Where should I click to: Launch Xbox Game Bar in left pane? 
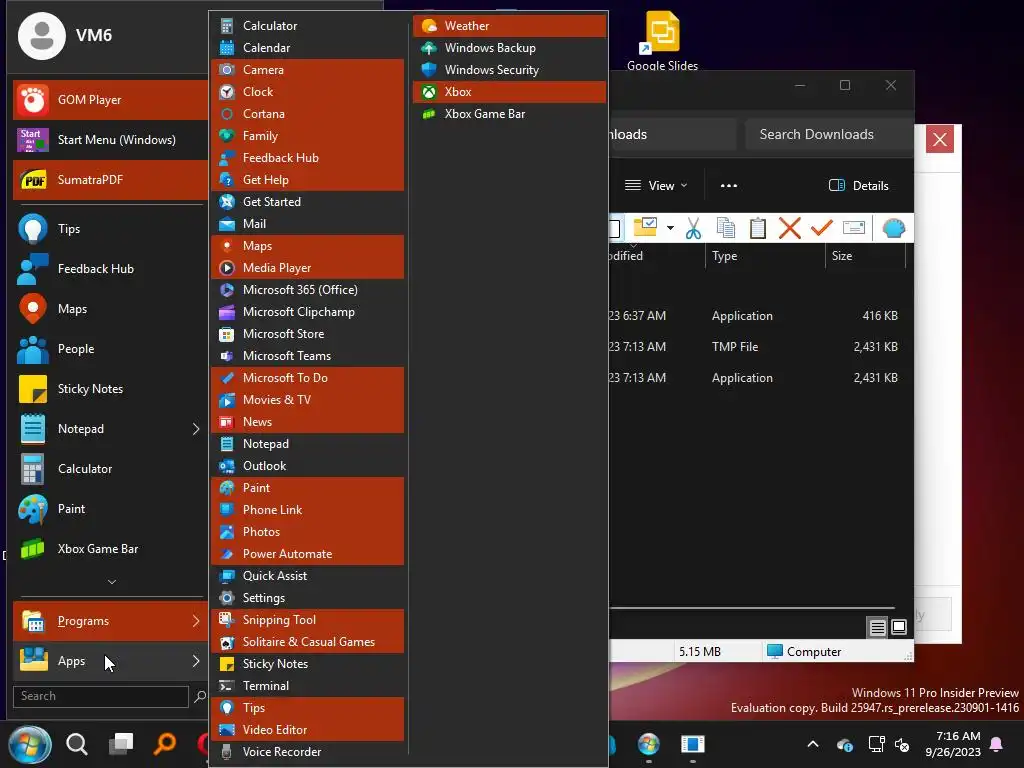click(110, 549)
